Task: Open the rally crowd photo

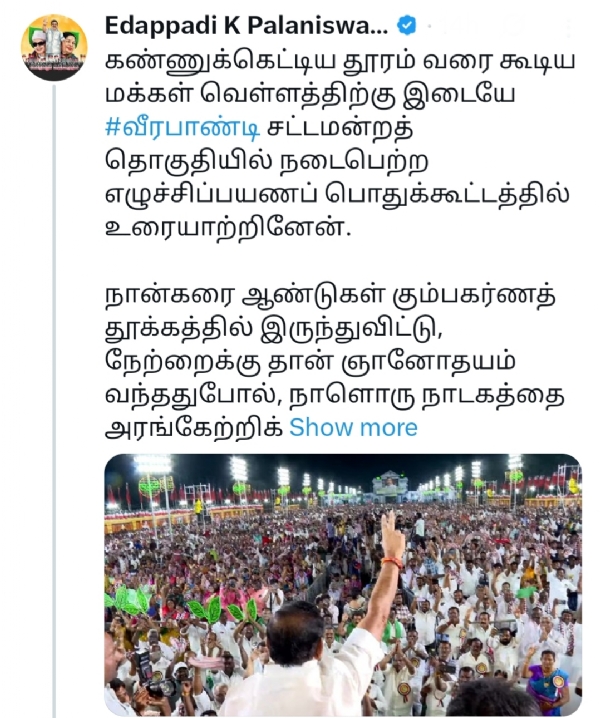Action: pos(343,585)
